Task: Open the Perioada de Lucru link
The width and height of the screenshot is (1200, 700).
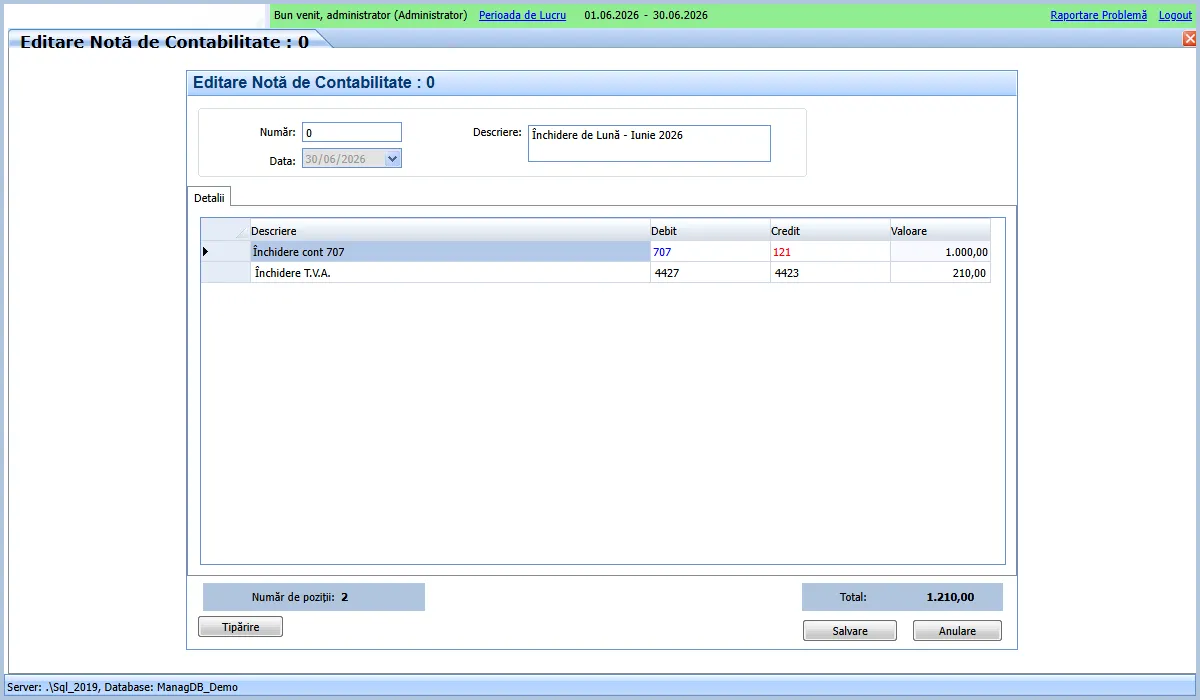Action: click(522, 15)
